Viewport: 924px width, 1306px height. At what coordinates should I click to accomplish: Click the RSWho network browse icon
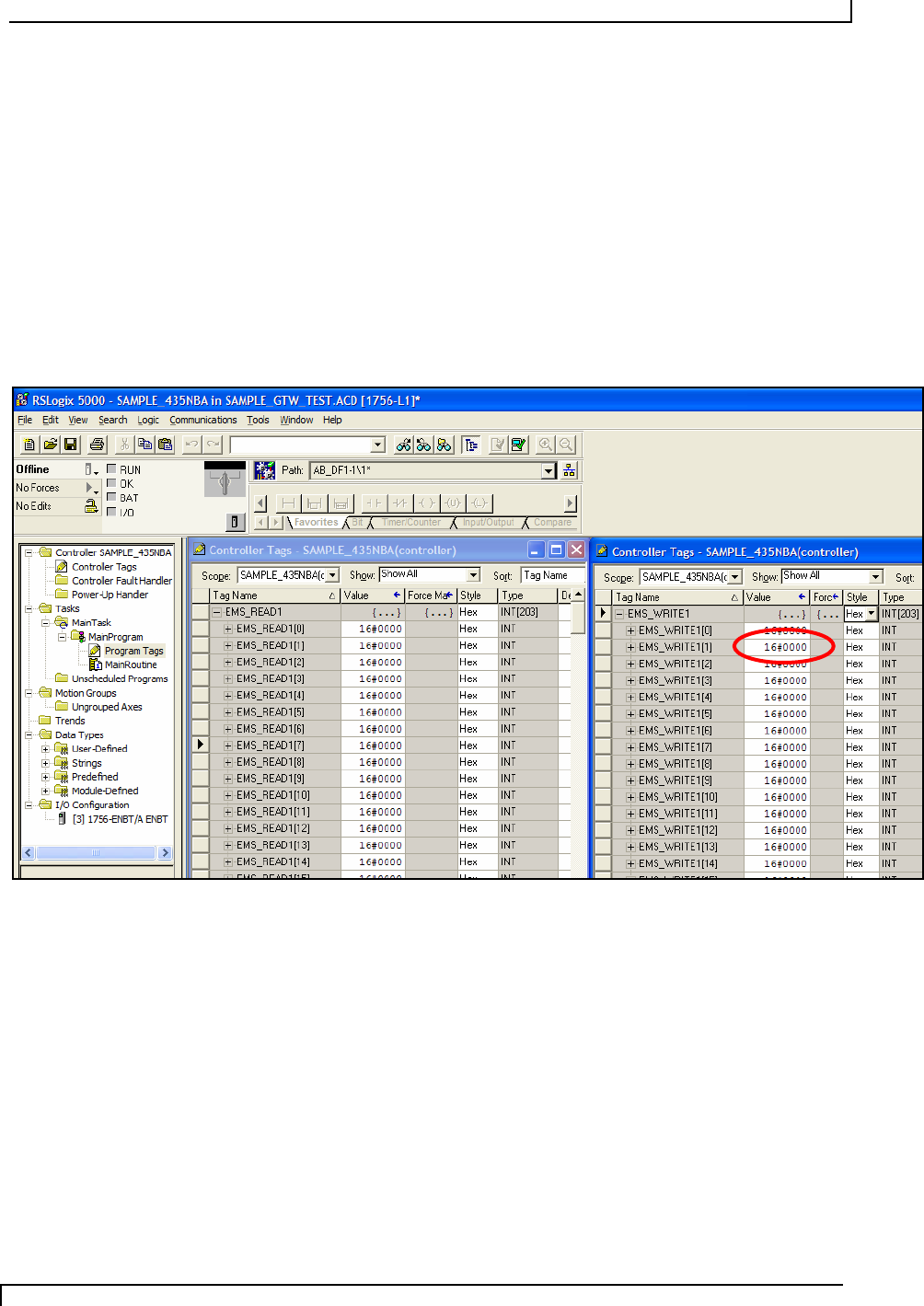click(570, 470)
